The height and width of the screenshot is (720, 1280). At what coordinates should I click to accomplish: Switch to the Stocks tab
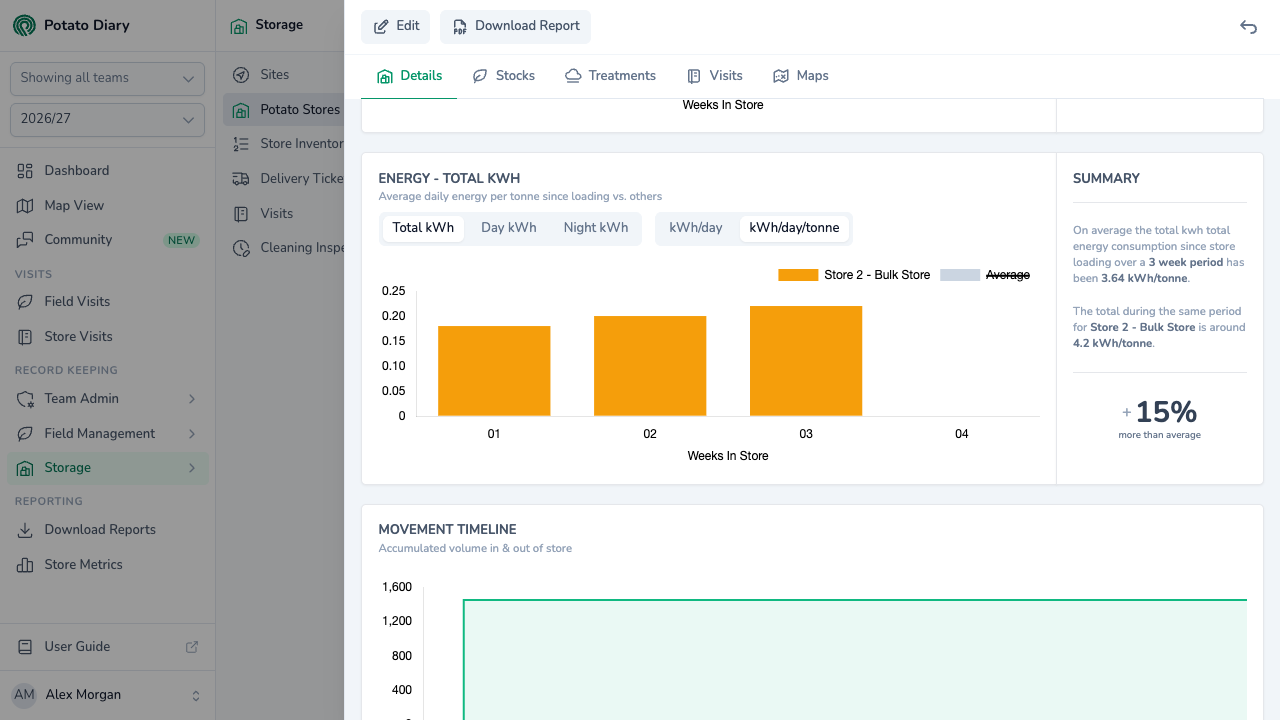pos(504,76)
